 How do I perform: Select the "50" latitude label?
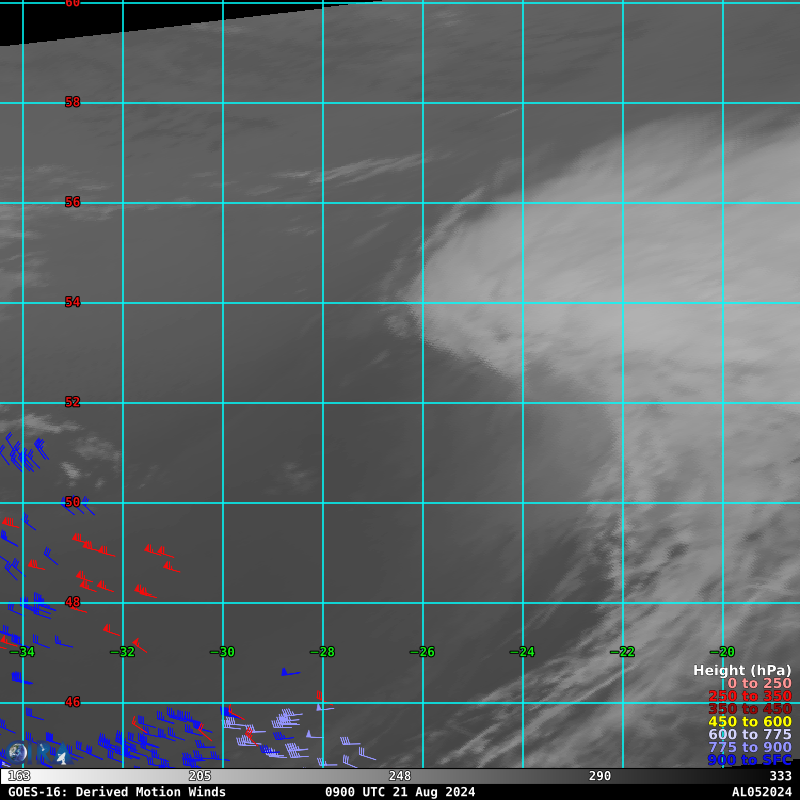[72, 502]
